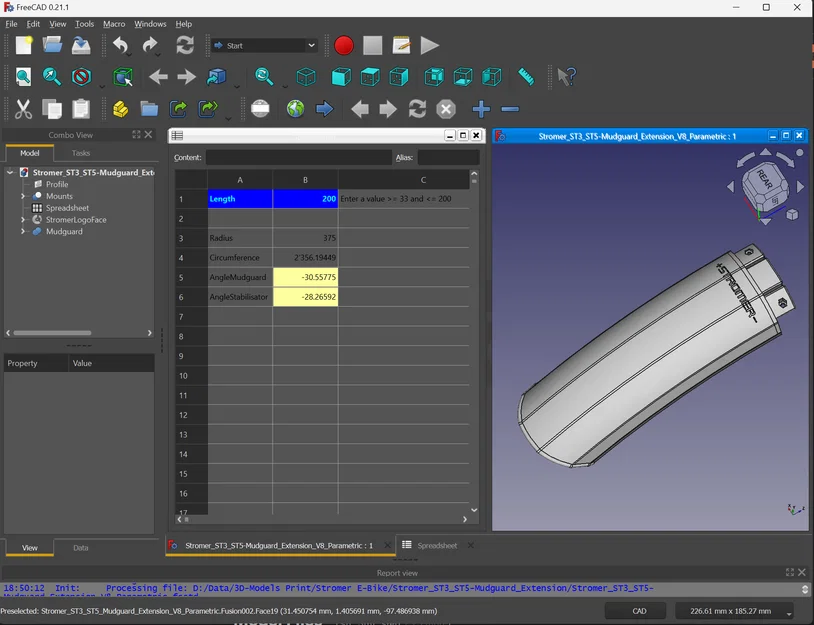The image size is (814, 625).
Task: Select the Circumference value cell
Action: [x=305, y=257]
